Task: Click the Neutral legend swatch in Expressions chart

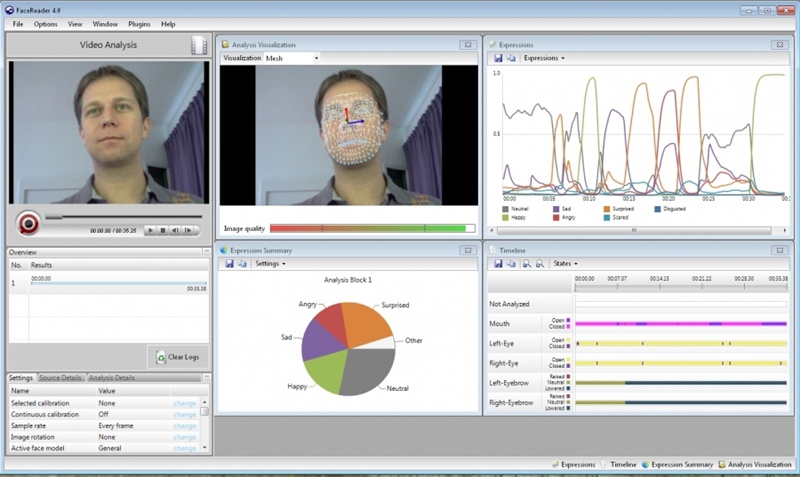Action: (505, 209)
